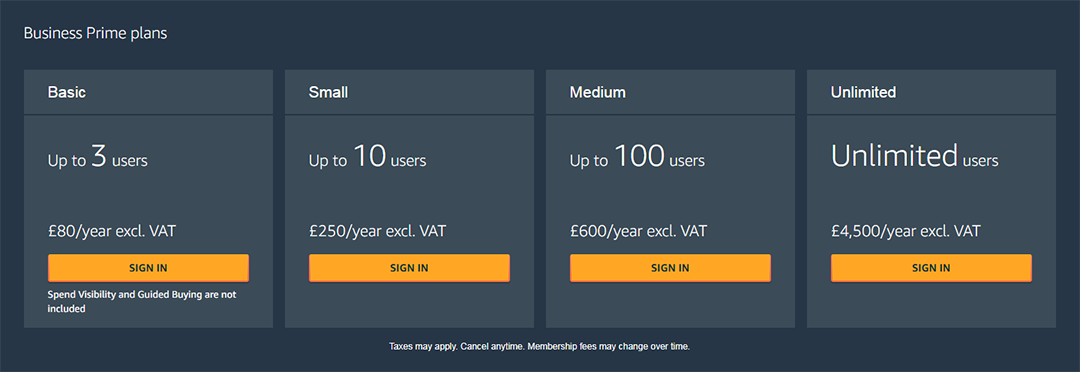Click the 'Up to 10 users' text
This screenshot has height=372, width=1080.
pos(367,158)
